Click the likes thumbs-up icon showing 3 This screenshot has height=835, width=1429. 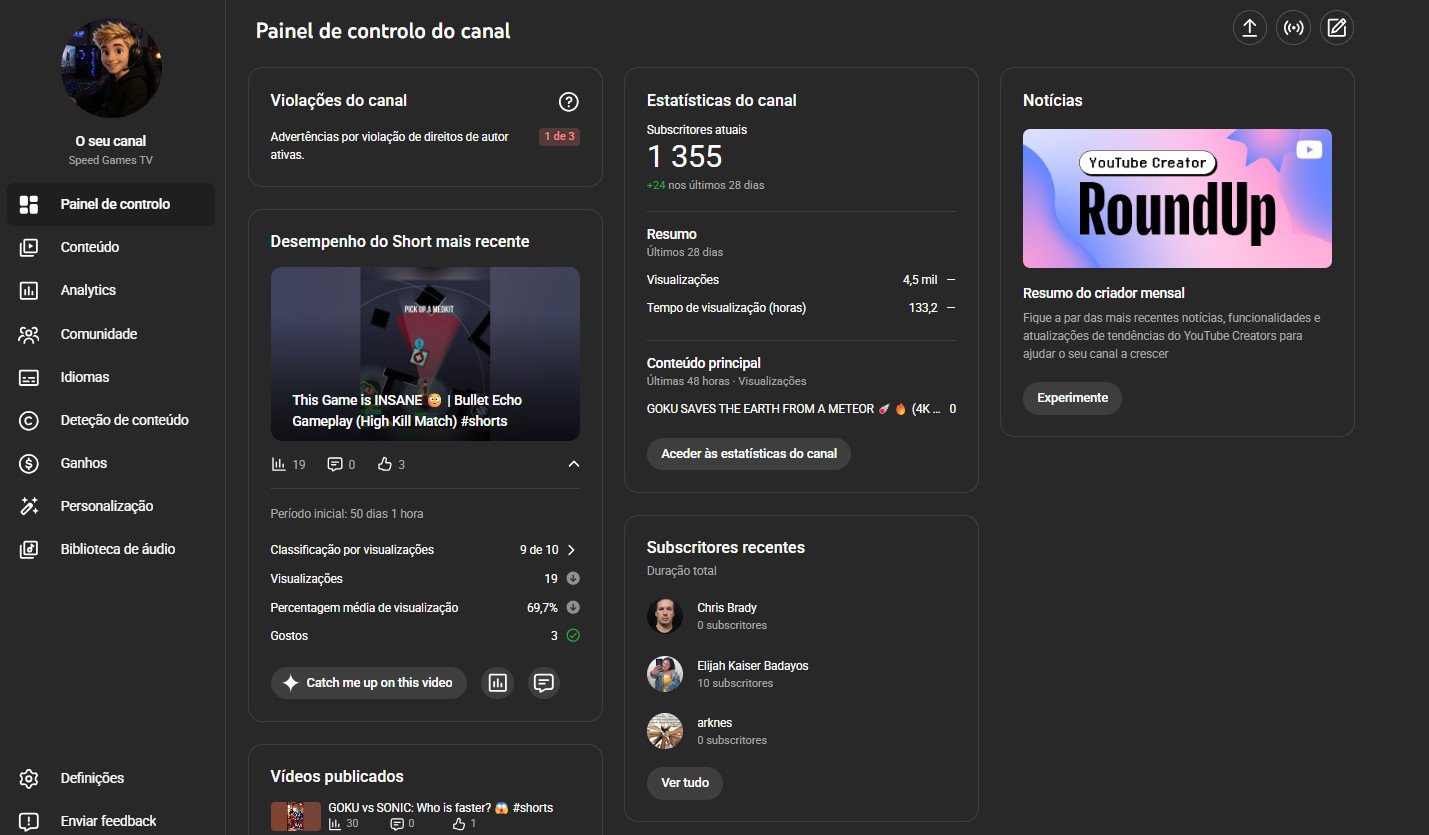(x=384, y=464)
